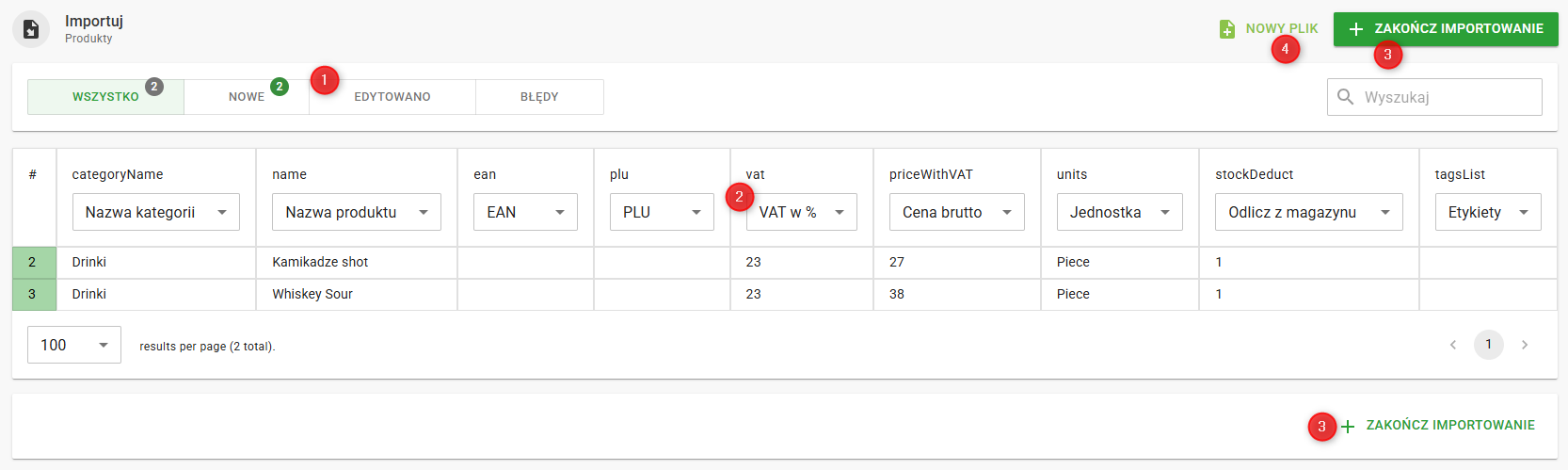Switch to the Nowe tab
This screenshot has width=1568, height=470.
click(247, 97)
